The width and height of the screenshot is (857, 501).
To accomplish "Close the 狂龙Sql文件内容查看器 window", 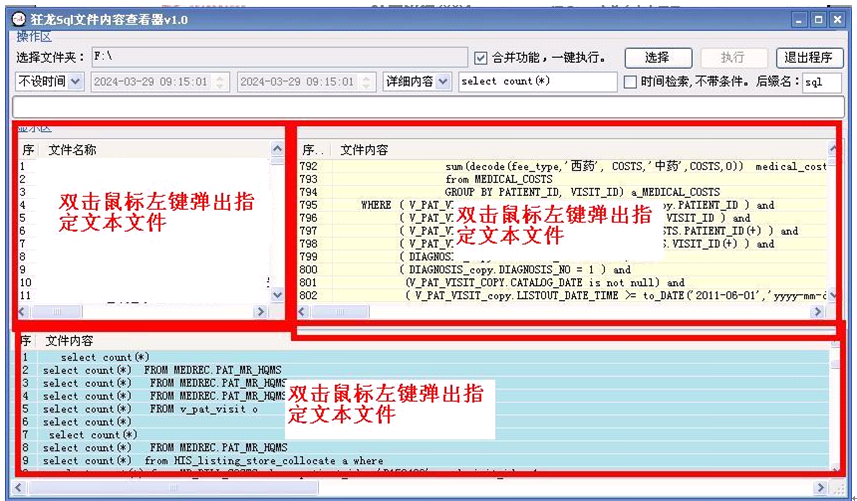I will (837, 20).
